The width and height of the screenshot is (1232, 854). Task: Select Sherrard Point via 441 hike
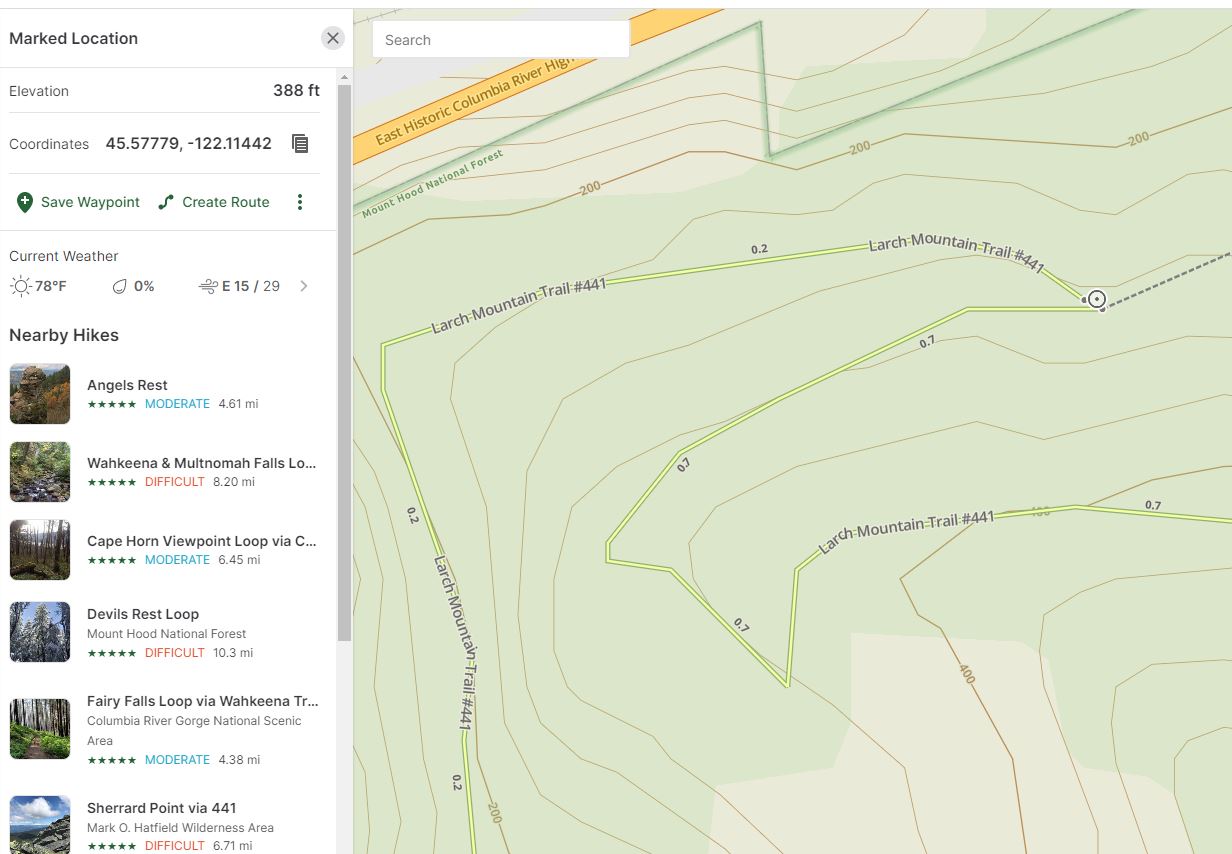[162, 808]
